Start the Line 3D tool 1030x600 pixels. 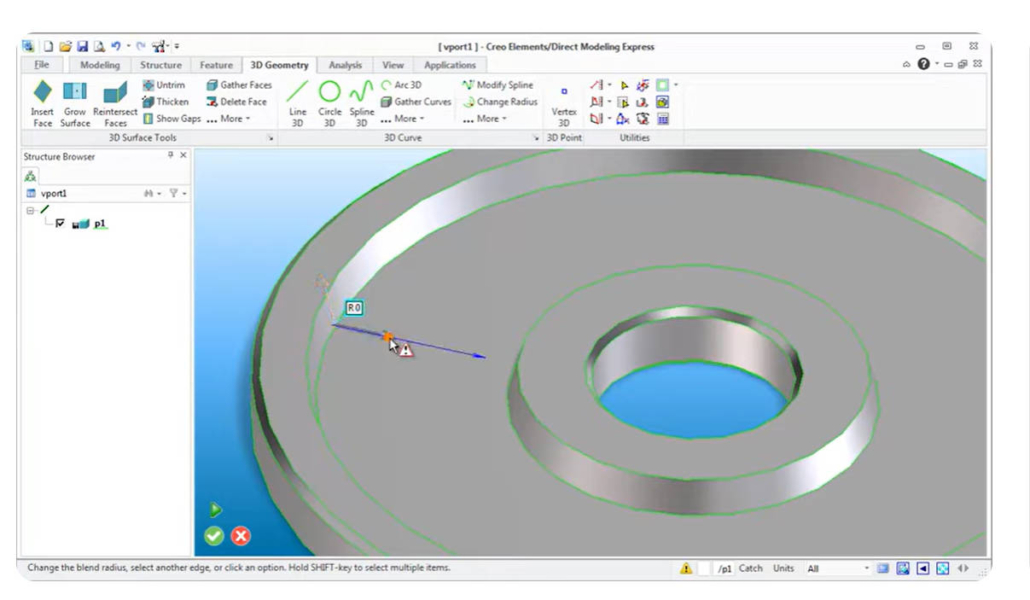point(297,102)
